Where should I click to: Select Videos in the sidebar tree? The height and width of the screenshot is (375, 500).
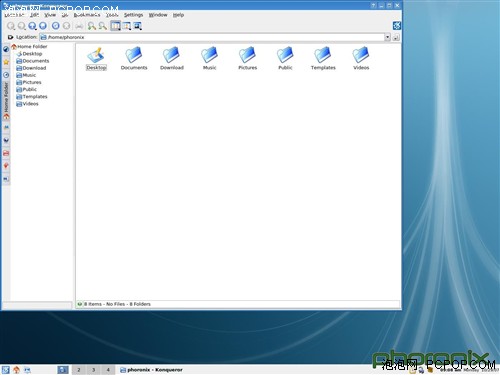(27, 104)
